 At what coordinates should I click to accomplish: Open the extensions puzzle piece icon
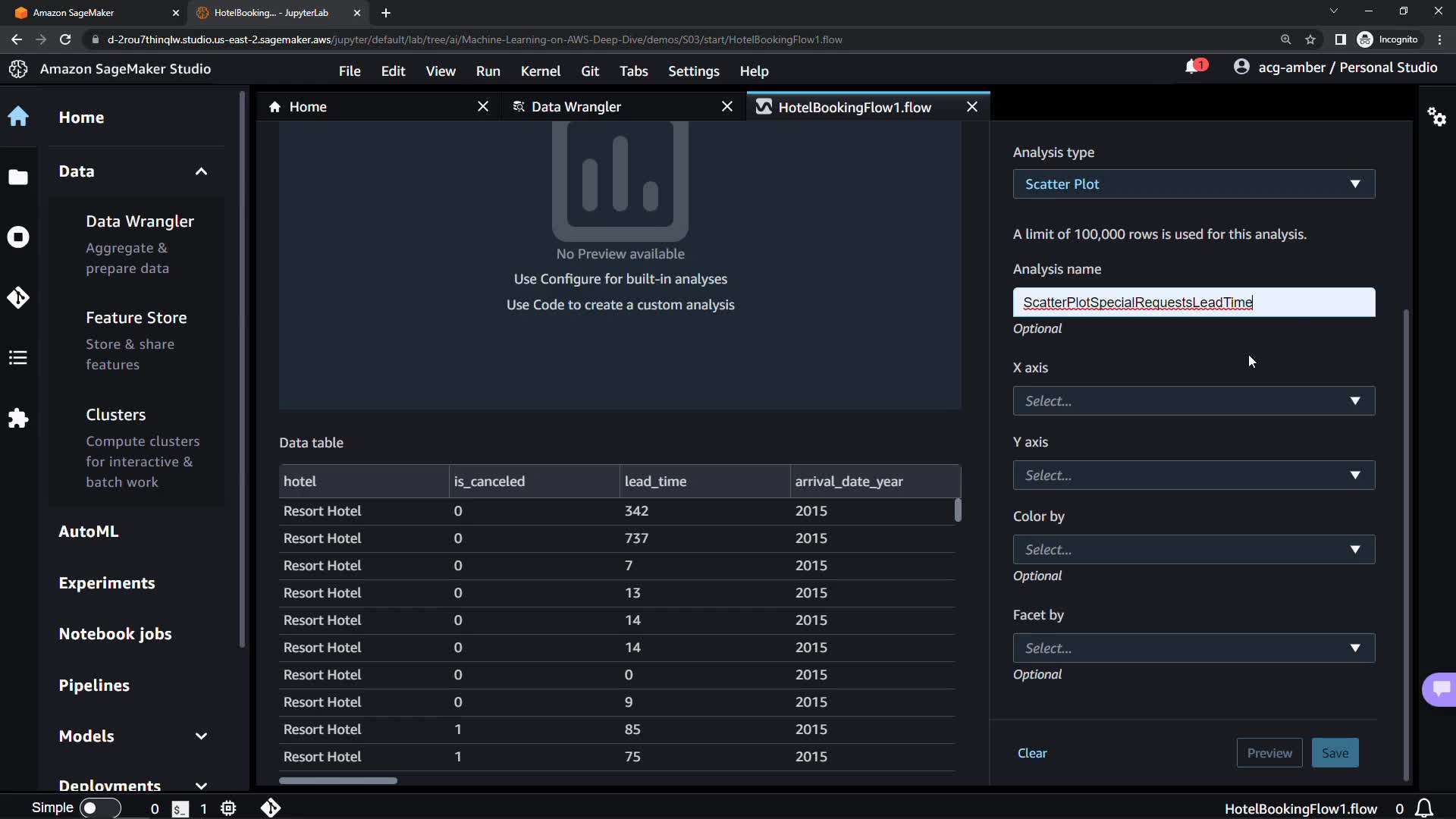point(18,419)
